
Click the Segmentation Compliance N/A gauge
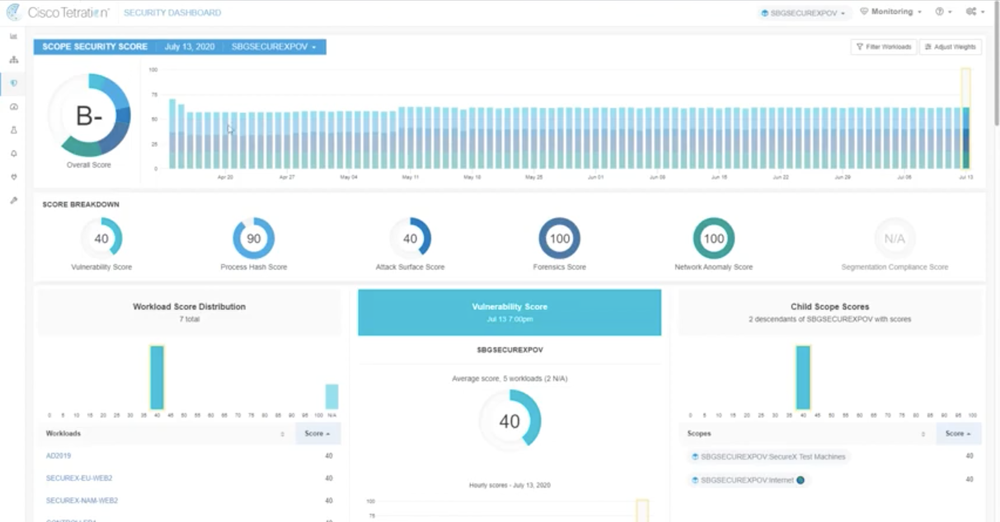pyautogui.click(x=894, y=238)
